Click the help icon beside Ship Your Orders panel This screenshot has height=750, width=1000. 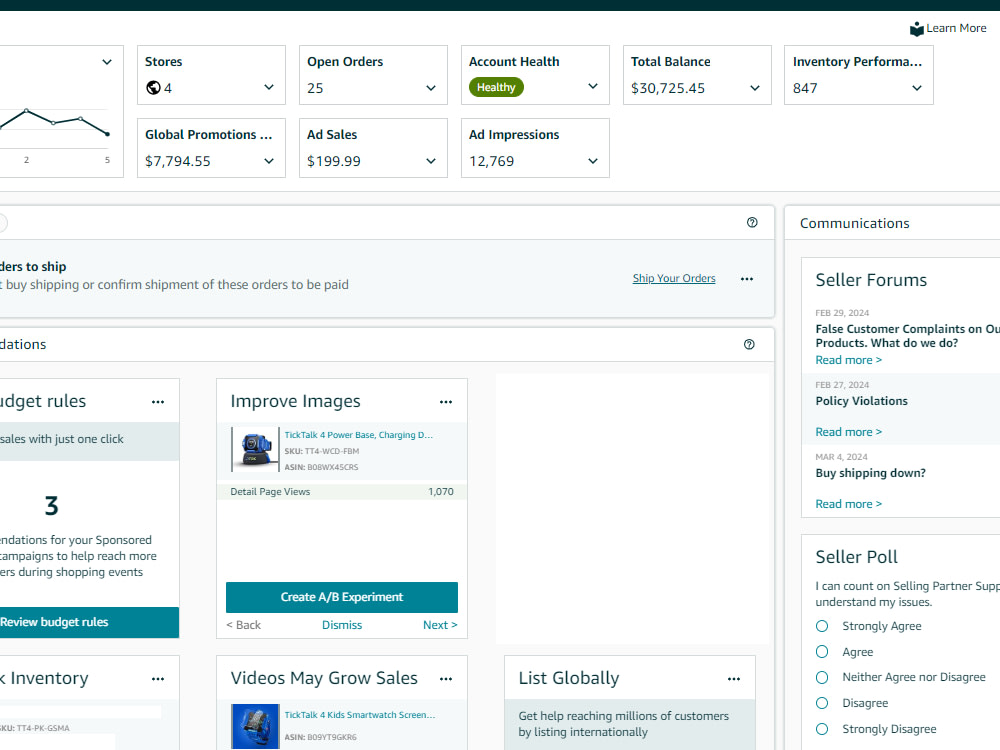tap(752, 222)
